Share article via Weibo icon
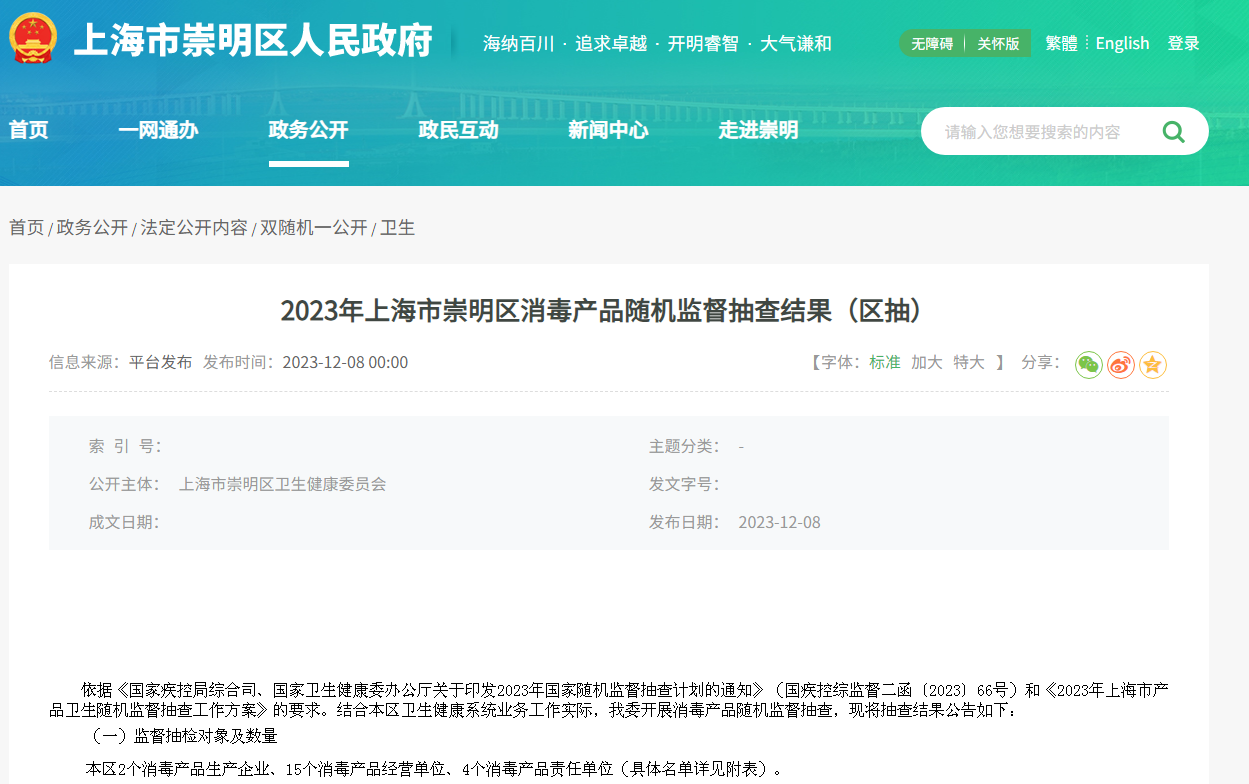 tap(1121, 365)
